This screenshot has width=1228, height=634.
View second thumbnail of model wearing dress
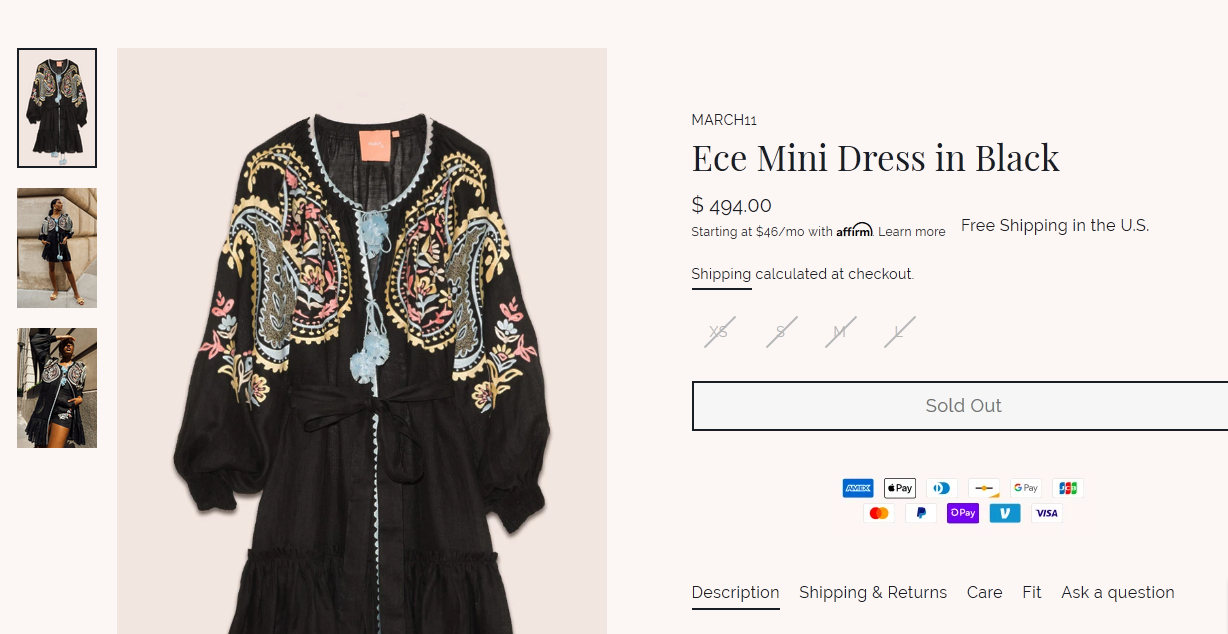point(57,248)
